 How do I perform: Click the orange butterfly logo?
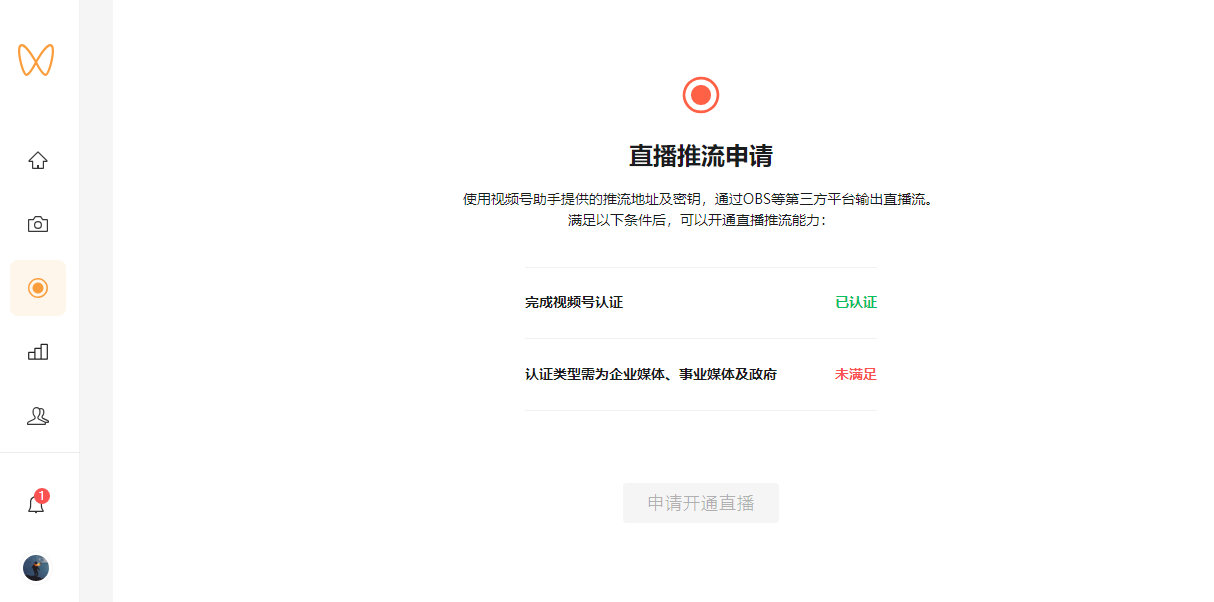(x=36, y=60)
